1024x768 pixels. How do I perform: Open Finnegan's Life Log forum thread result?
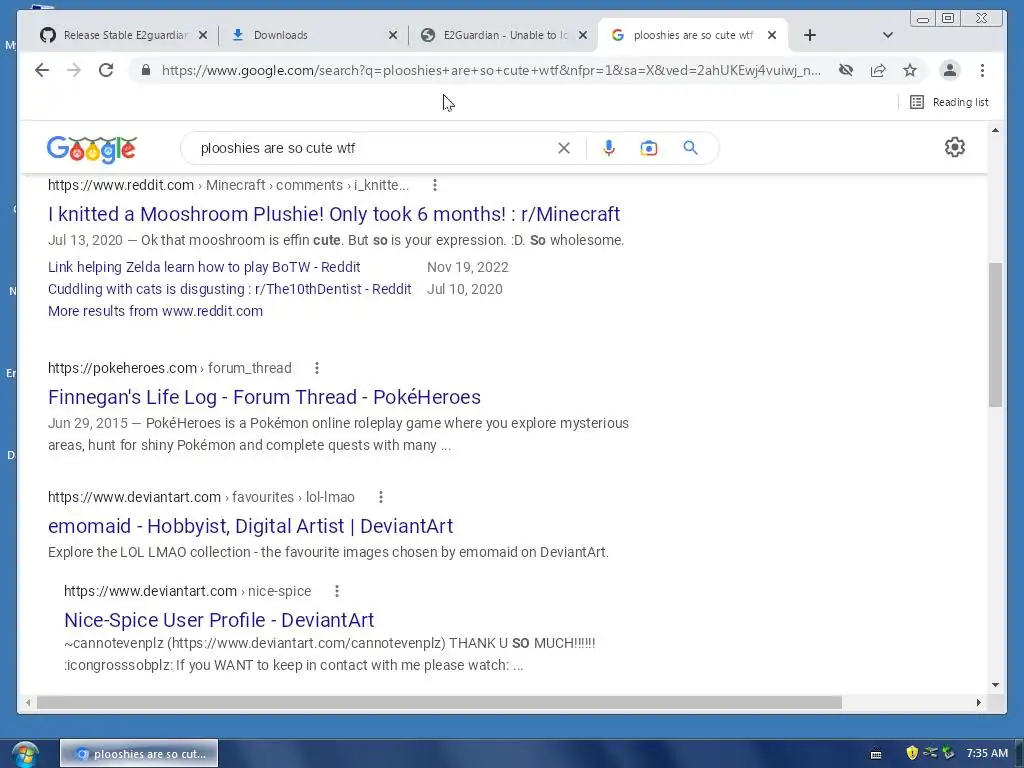pyautogui.click(x=264, y=397)
